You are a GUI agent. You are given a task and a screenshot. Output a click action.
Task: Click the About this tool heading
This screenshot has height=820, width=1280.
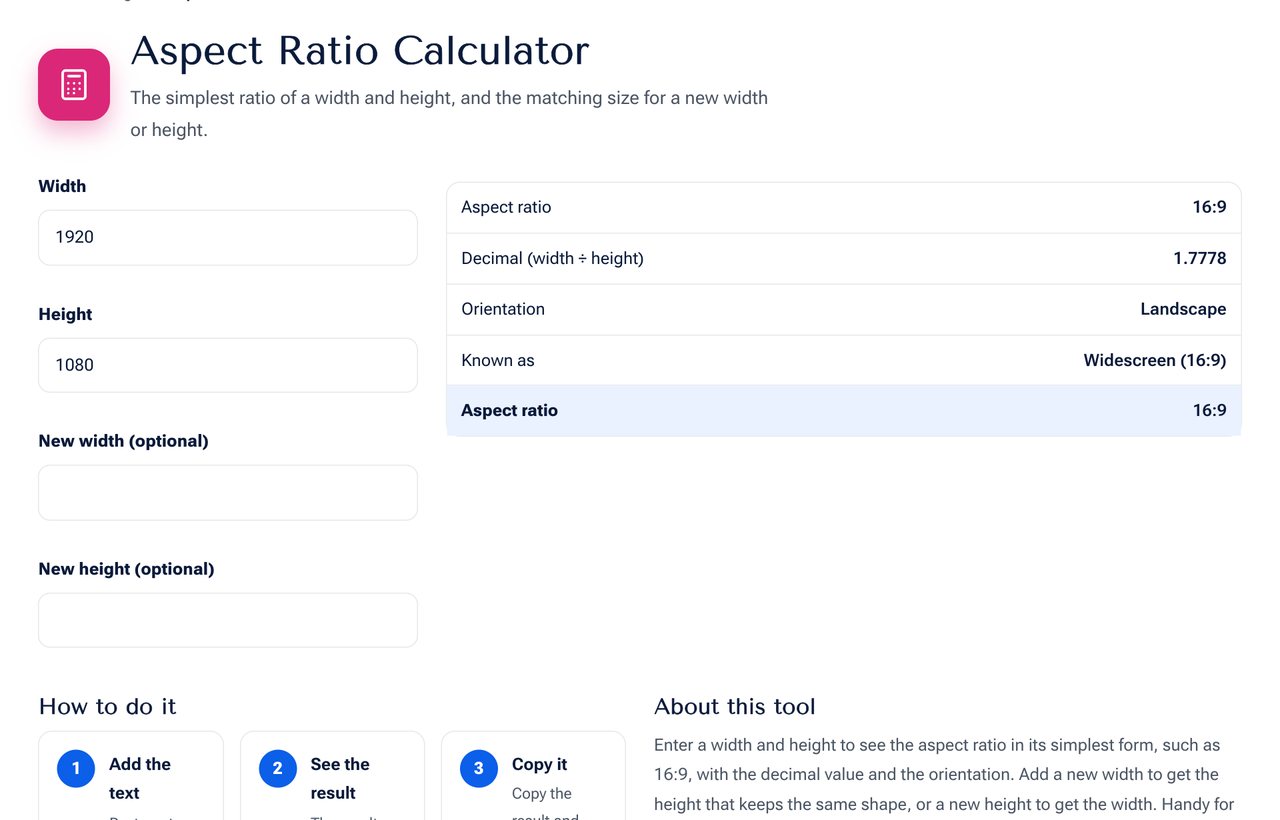point(735,706)
